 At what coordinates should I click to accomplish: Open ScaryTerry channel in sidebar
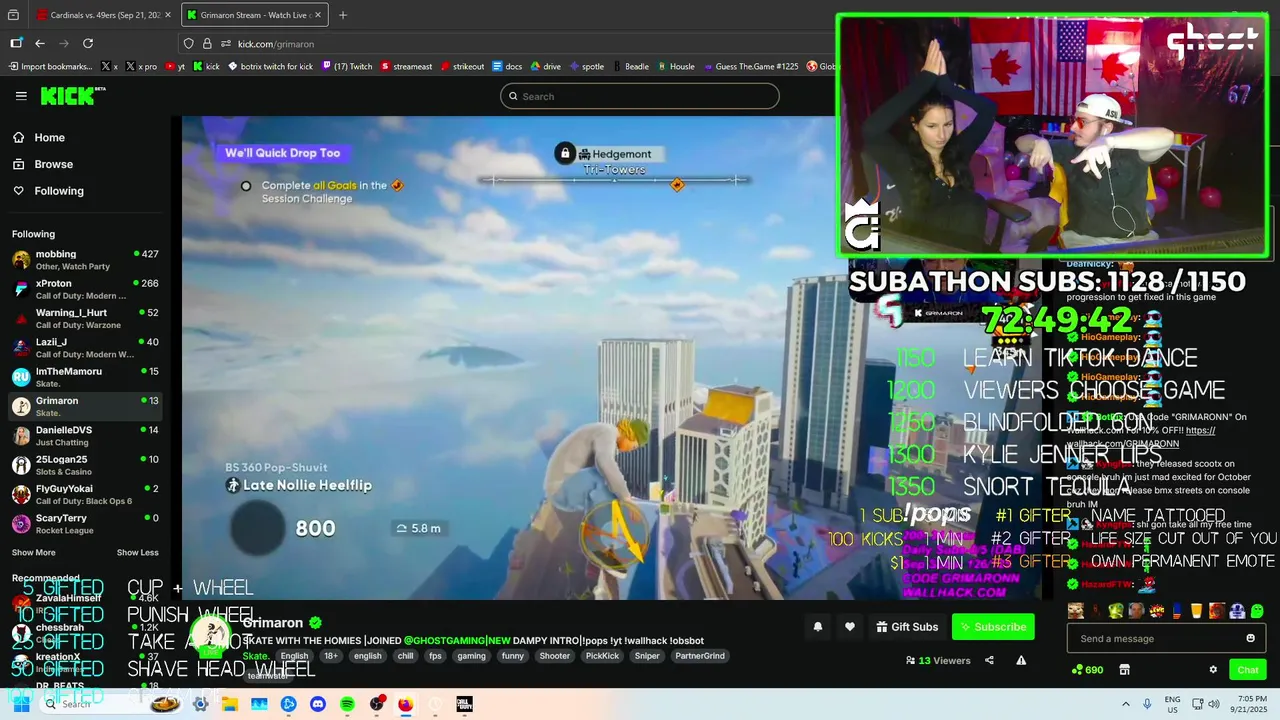tap(85, 524)
